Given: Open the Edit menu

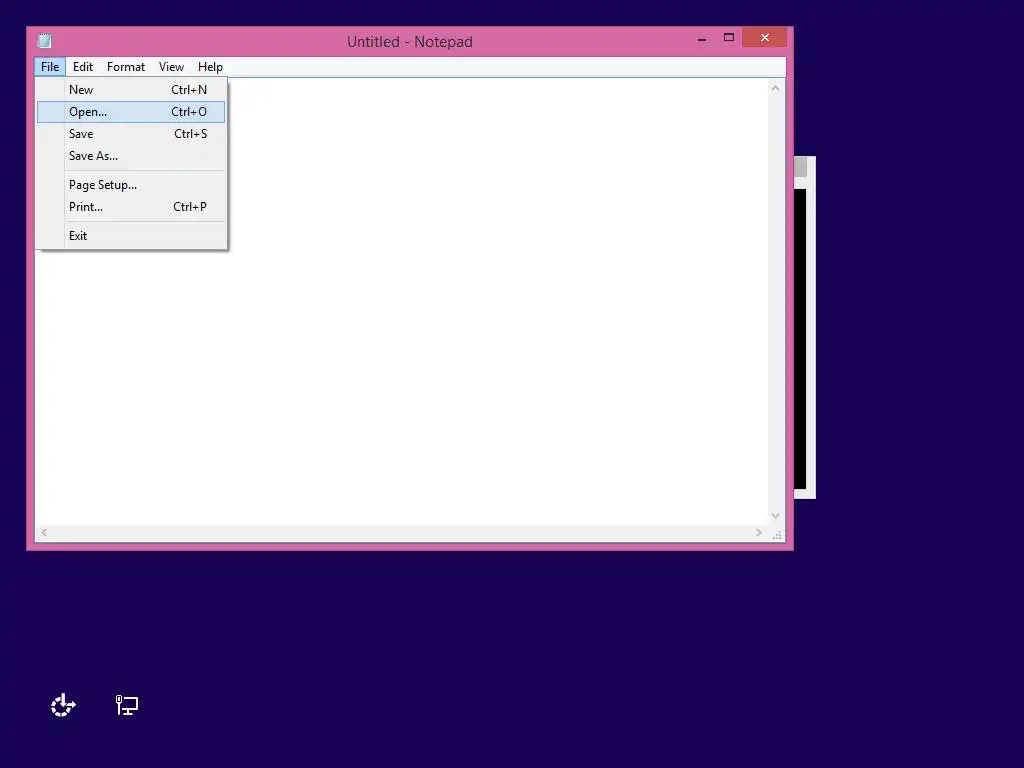Looking at the screenshot, I should point(83,67).
